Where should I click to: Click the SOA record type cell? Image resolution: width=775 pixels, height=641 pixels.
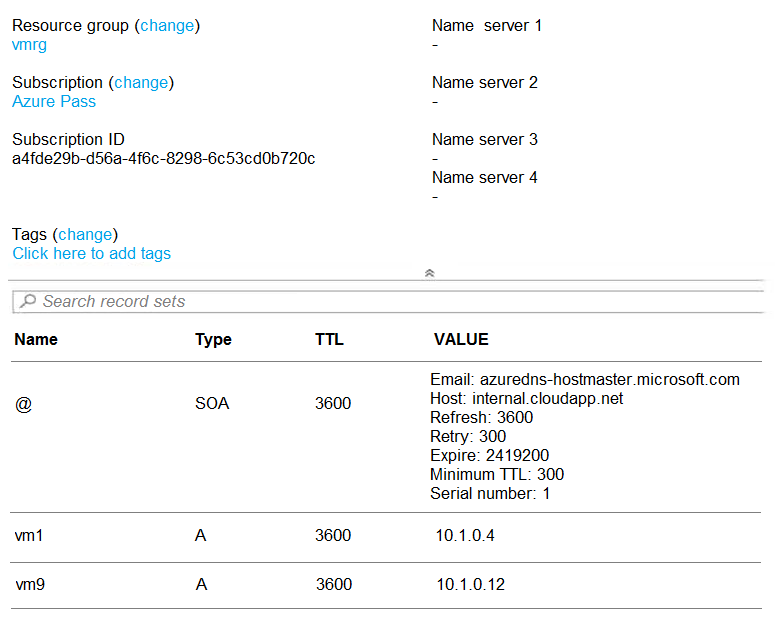point(212,403)
